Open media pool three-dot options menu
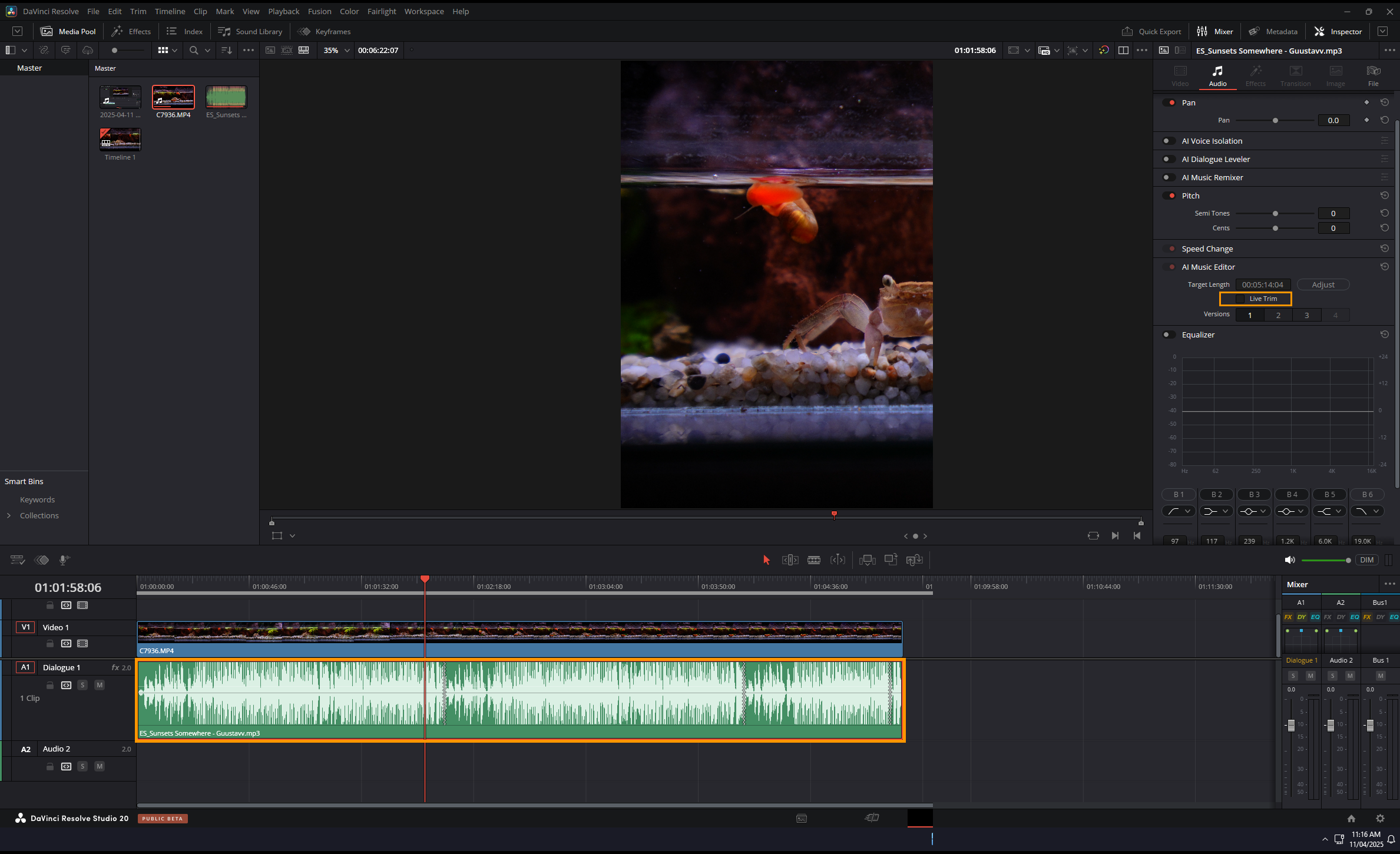Image resolution: width=1400 pixels, height=854 pixels. click(x=249, y=51)
